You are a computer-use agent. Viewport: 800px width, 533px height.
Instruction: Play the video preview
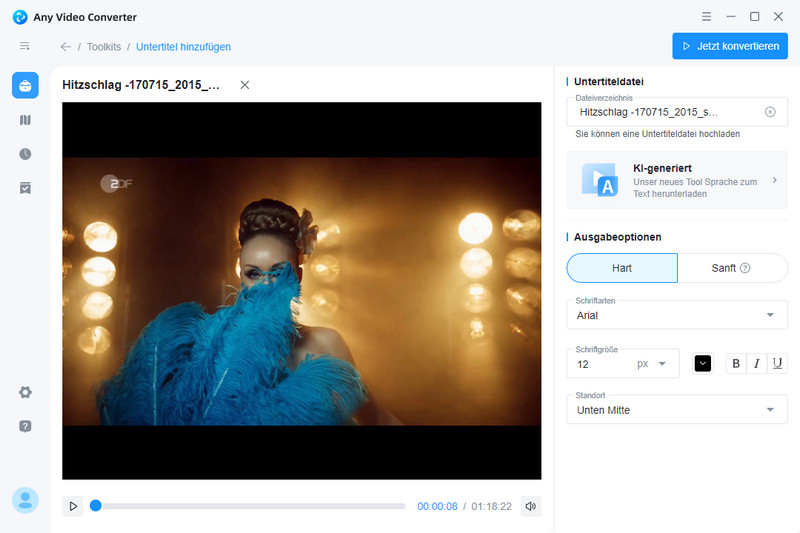pyautogui.click(x=73, y=506)
